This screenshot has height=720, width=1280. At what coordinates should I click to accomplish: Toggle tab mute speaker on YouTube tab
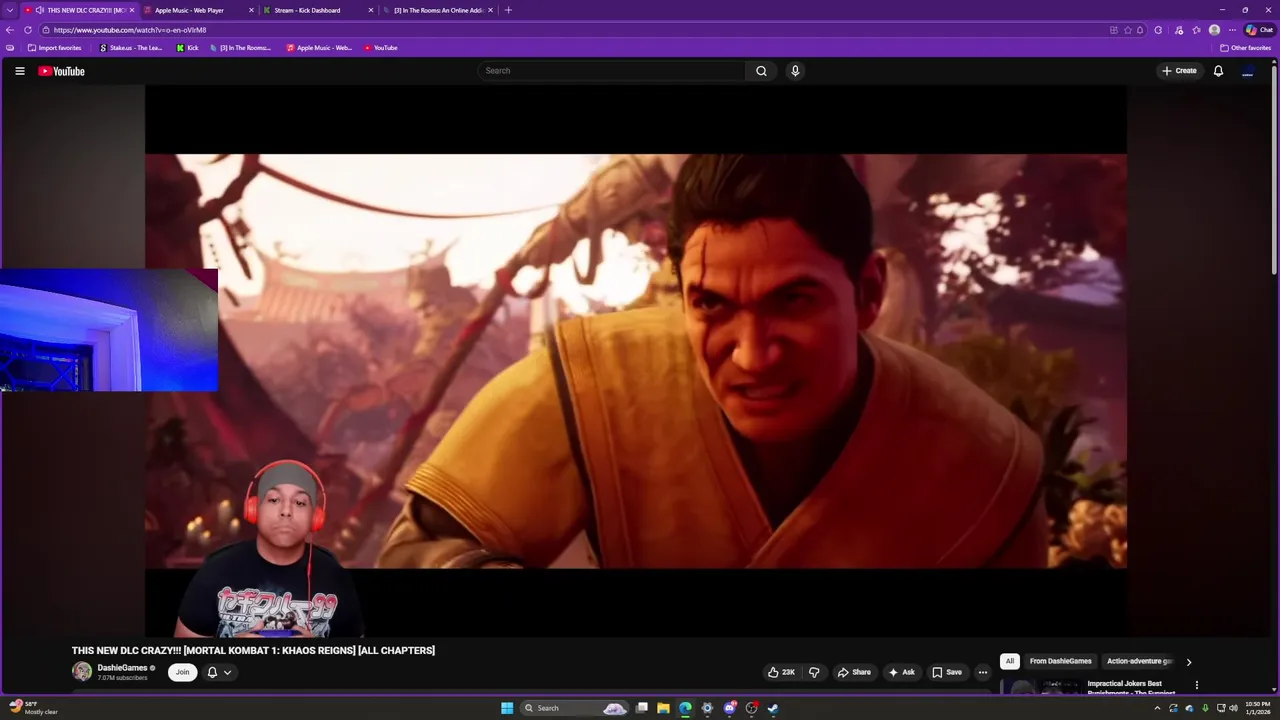39,10
